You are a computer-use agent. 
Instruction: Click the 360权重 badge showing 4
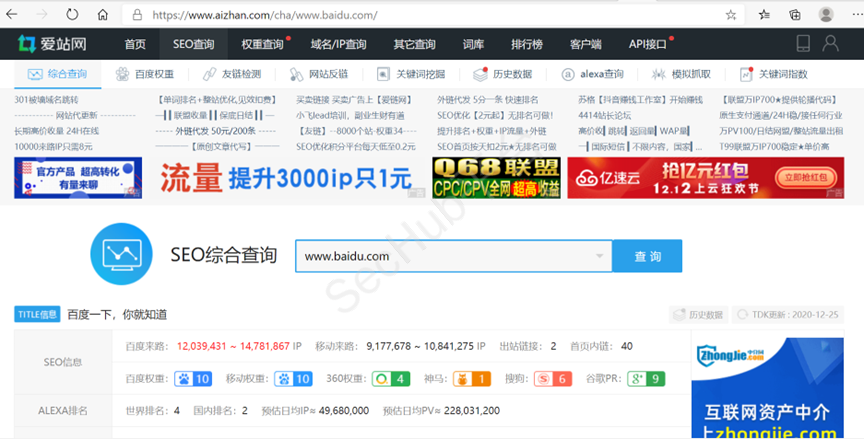pyautogui.click(x=390, y=379)
